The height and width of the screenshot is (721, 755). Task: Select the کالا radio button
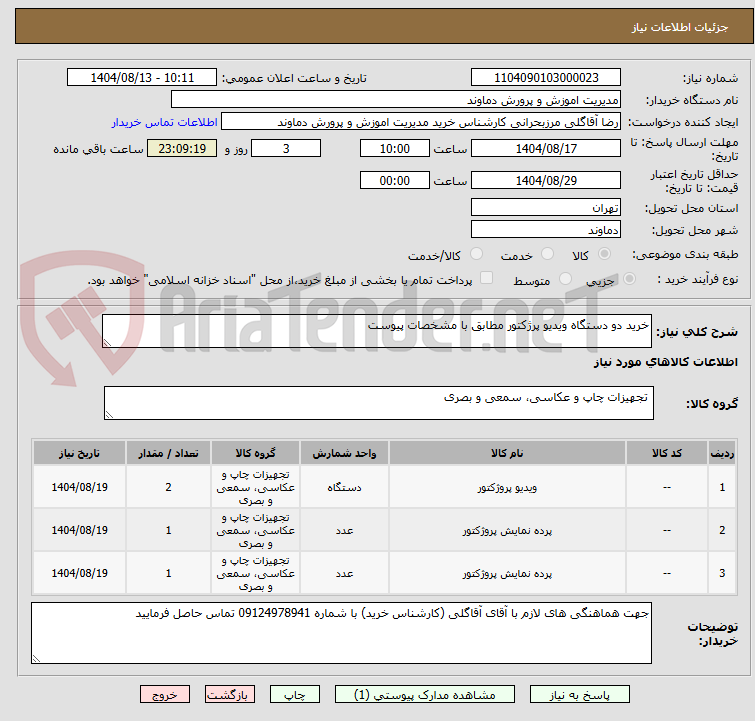[x=604, y=254]
